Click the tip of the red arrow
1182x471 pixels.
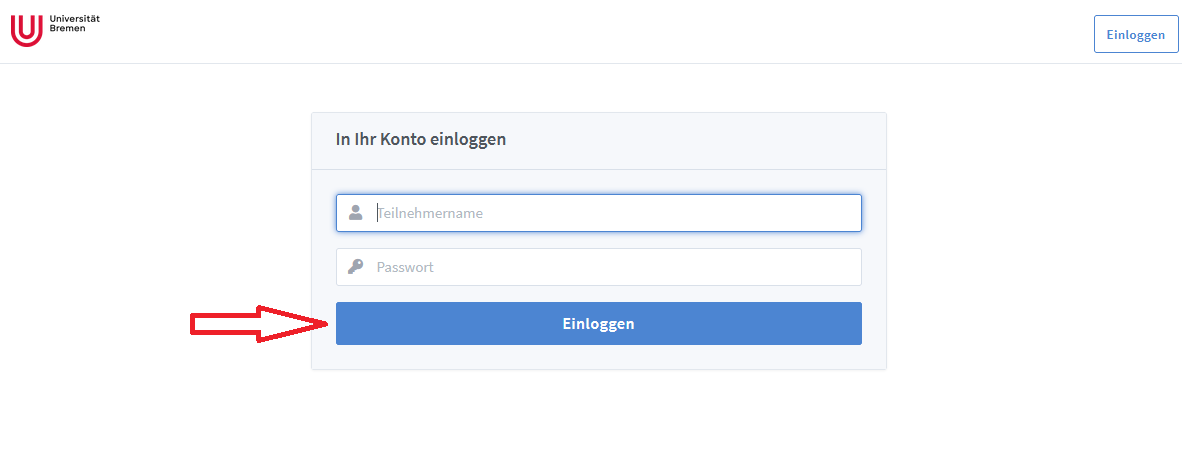pos(327,323)
